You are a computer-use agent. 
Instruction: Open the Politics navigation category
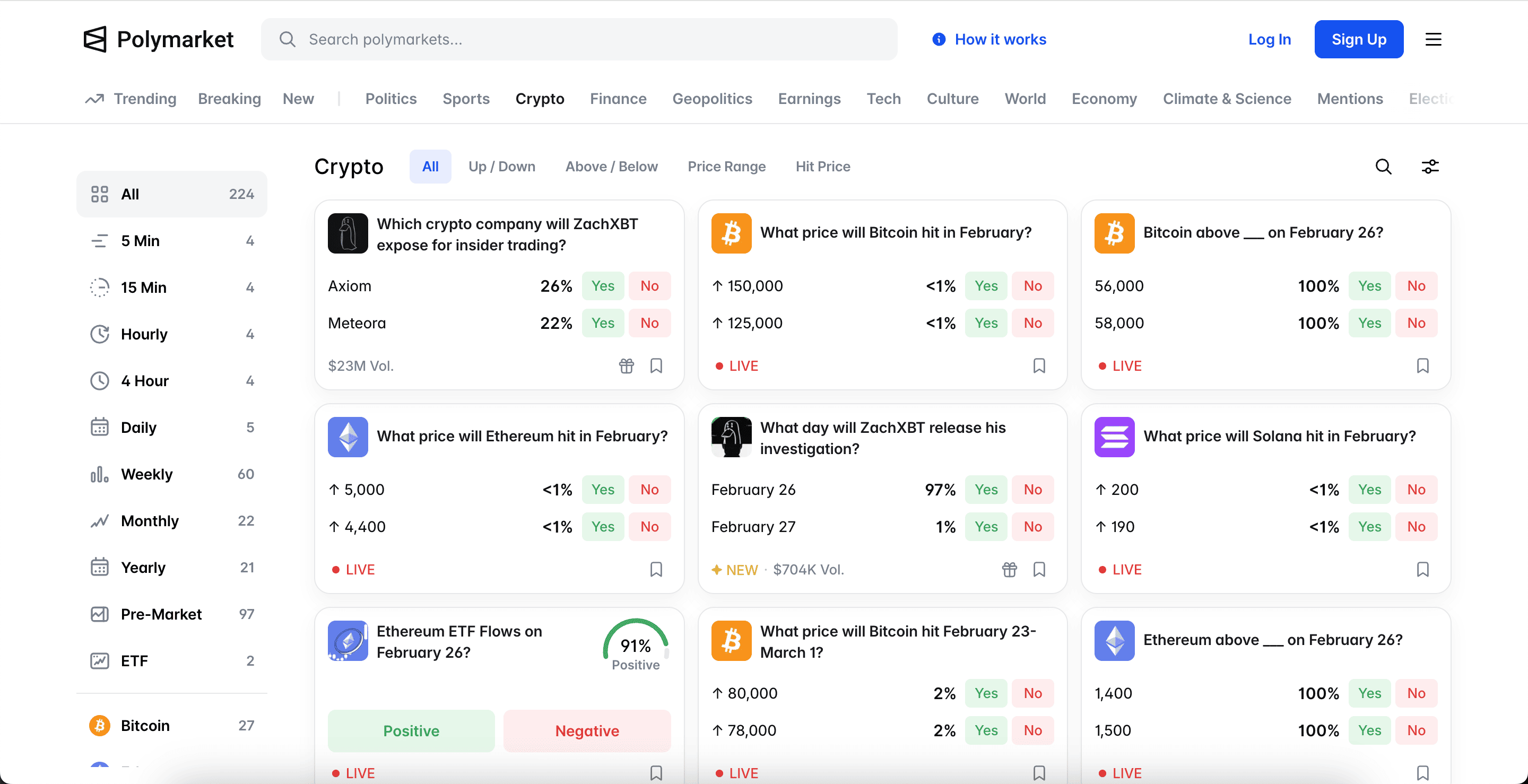pos(391,99)
